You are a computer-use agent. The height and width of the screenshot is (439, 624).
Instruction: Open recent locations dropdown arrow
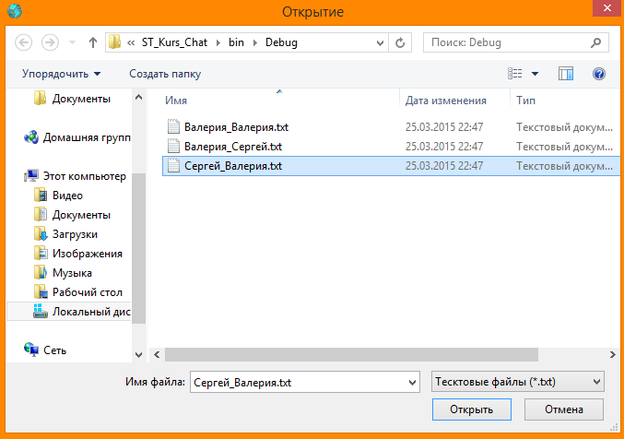tap(72, 43)
